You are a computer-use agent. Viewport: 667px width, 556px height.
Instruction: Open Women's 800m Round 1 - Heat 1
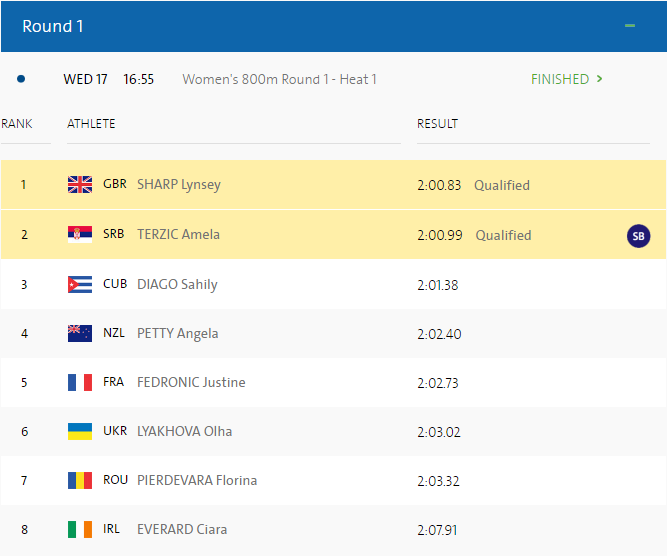click(279, 79)
